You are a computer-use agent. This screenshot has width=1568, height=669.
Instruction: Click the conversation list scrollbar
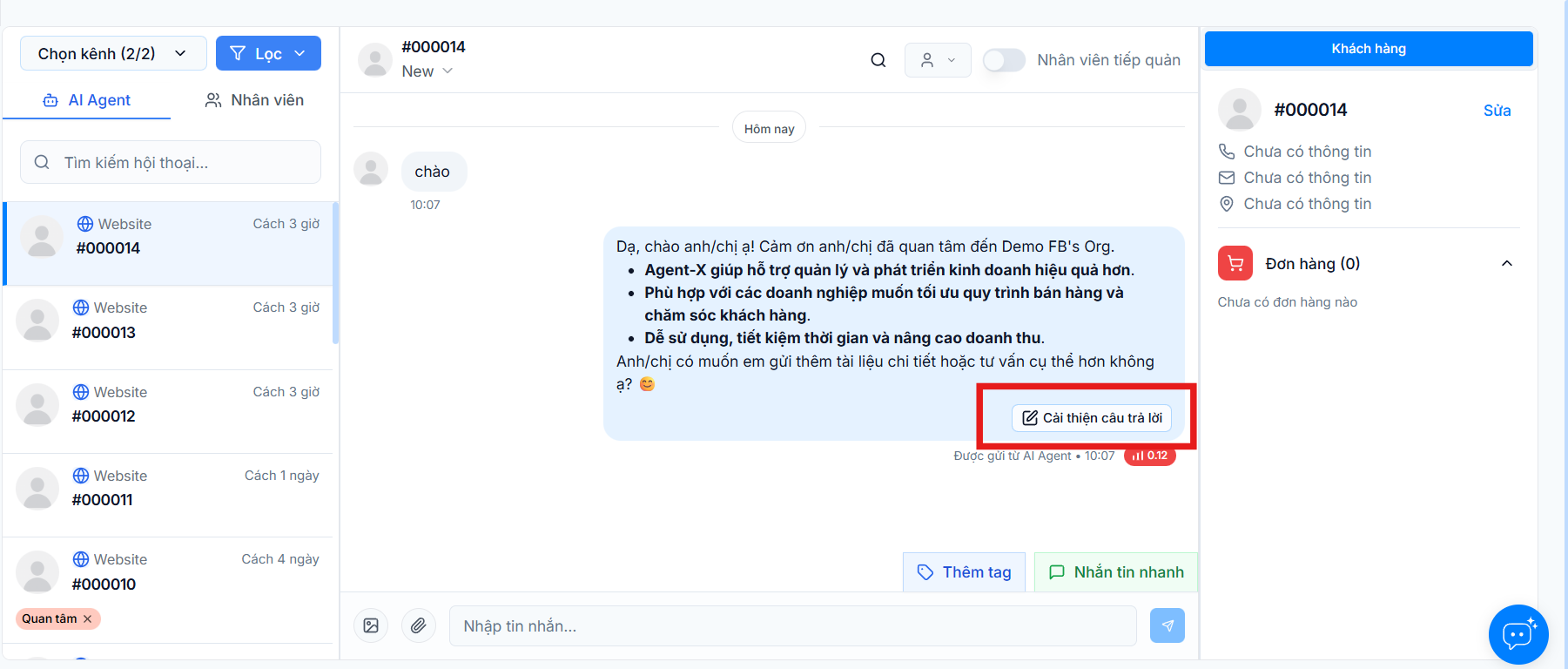(x=336, y=274)
